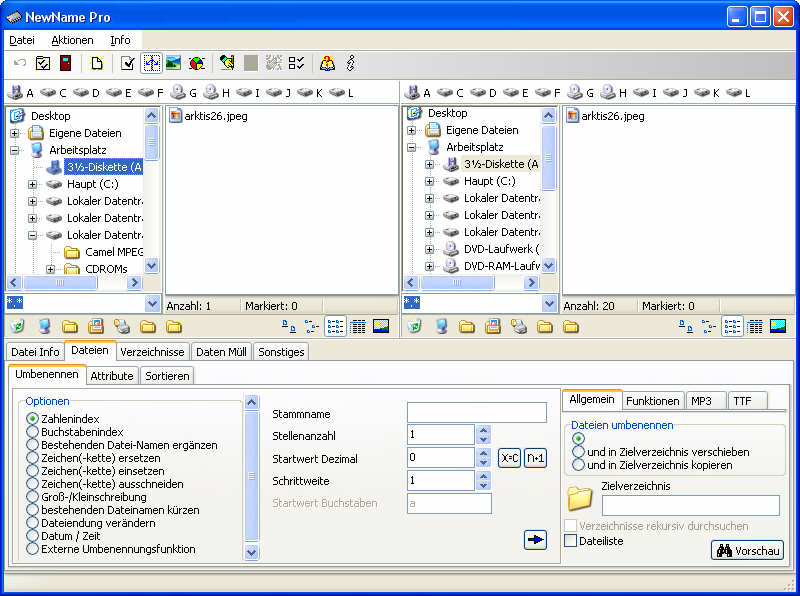Choose 'und in Zielverzeichnis kopieren' option
Viewport: 800px width, 596px height.
click(x=579, y=465)
